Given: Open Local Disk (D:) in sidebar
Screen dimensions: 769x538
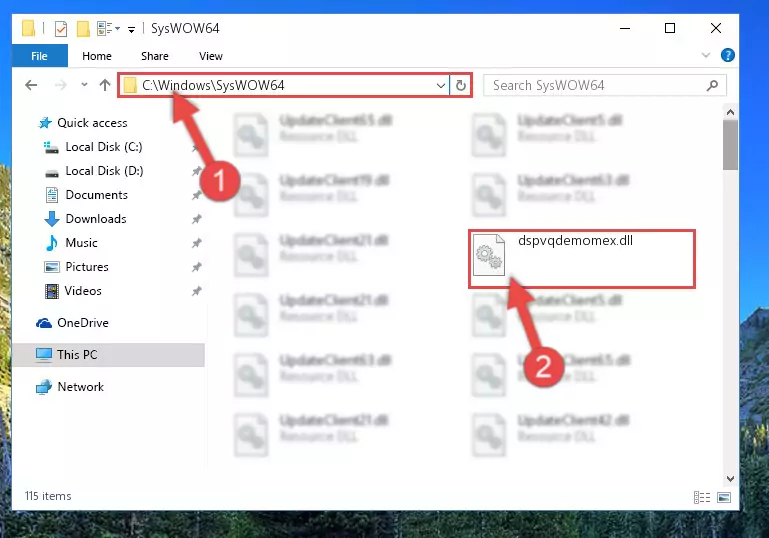Looking at the screenshot, I should point(104,171).
